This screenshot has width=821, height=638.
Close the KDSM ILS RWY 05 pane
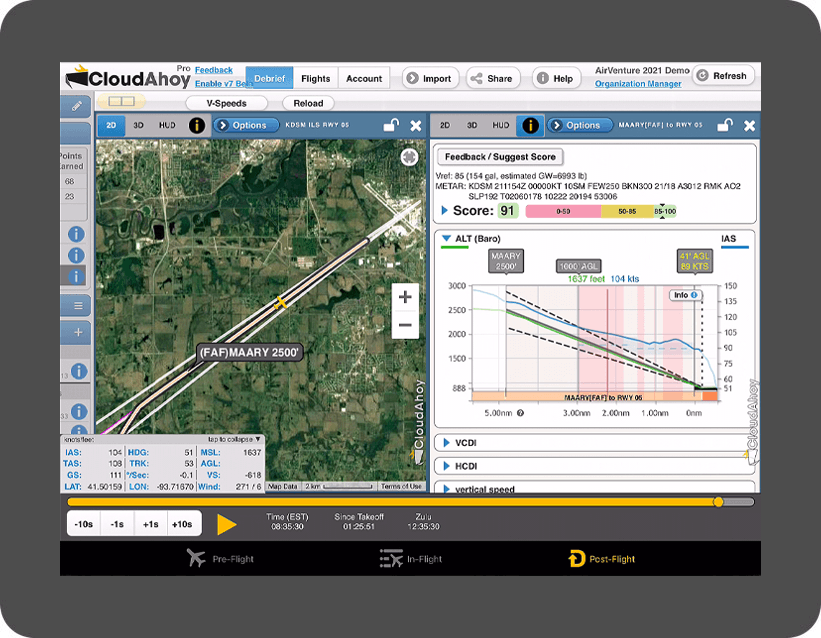[x=416, y=126]
